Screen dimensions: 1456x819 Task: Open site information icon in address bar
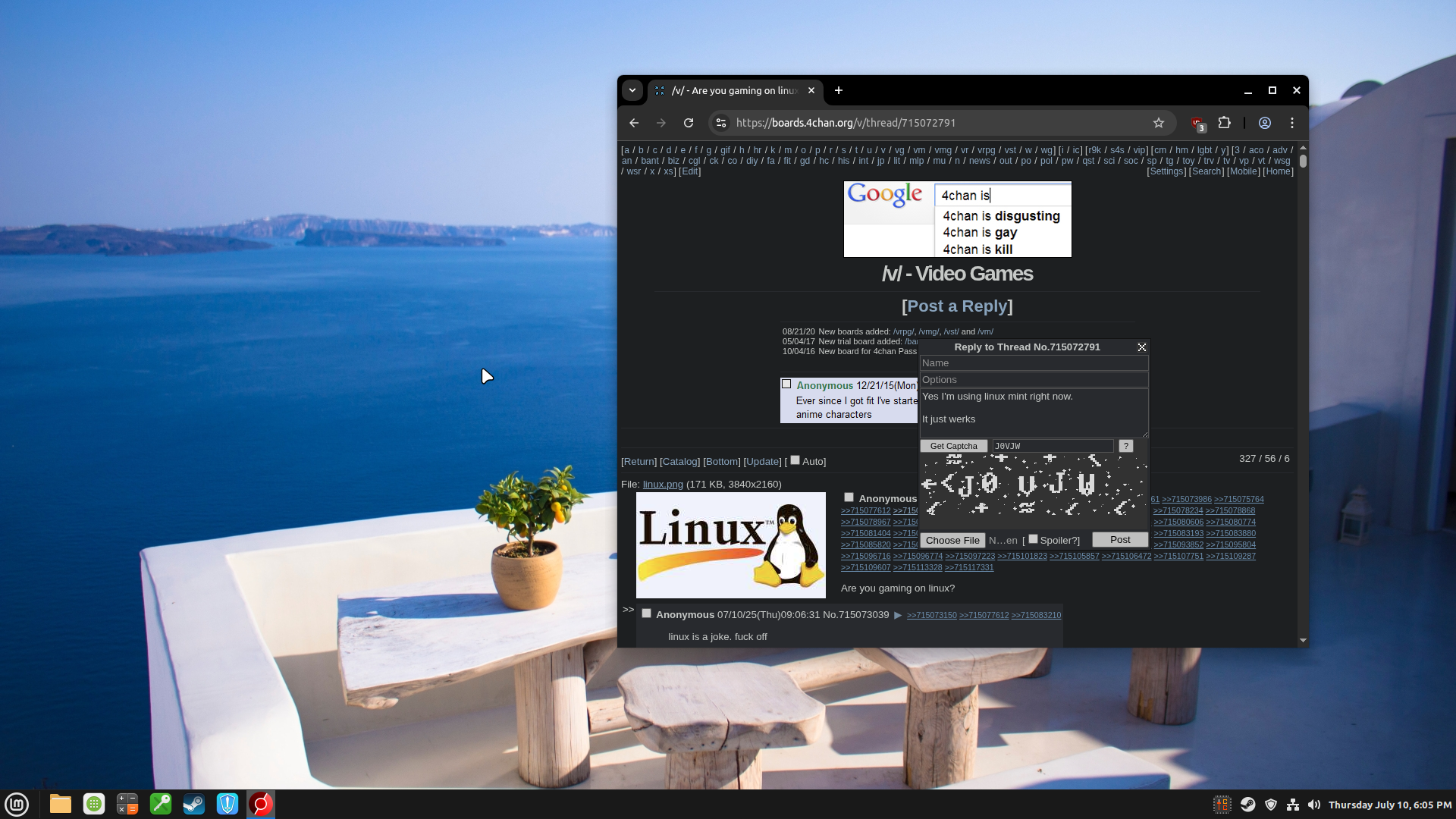tap(721, 123)
